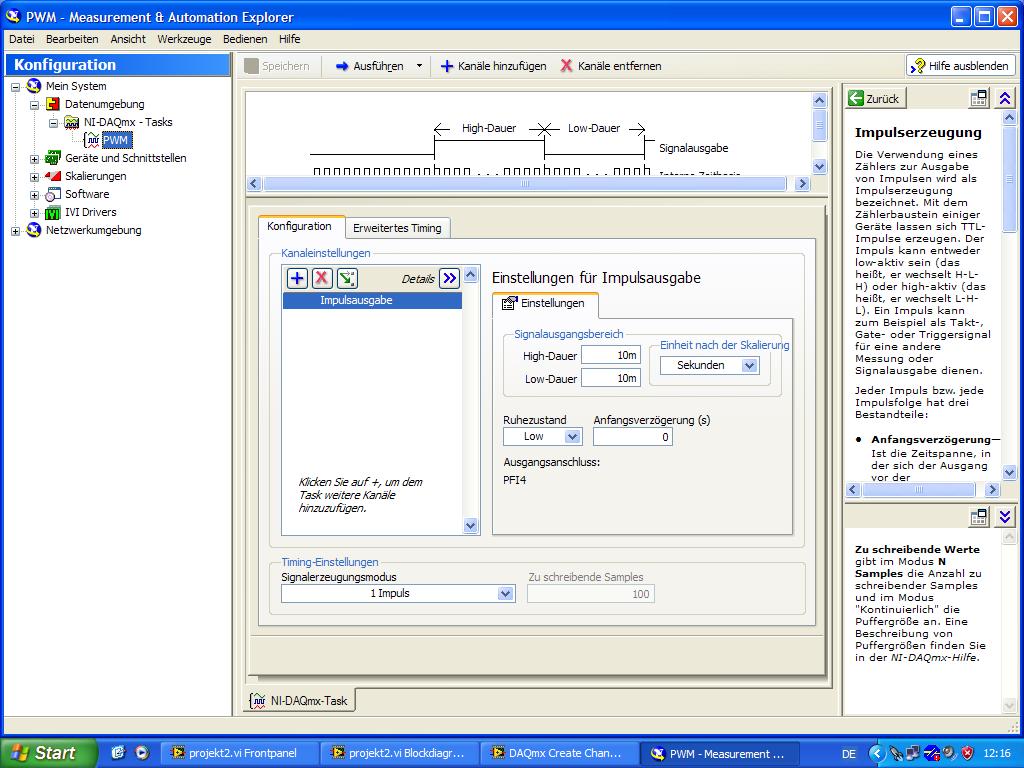Click the Low-Dauer input field

(611, 378)
